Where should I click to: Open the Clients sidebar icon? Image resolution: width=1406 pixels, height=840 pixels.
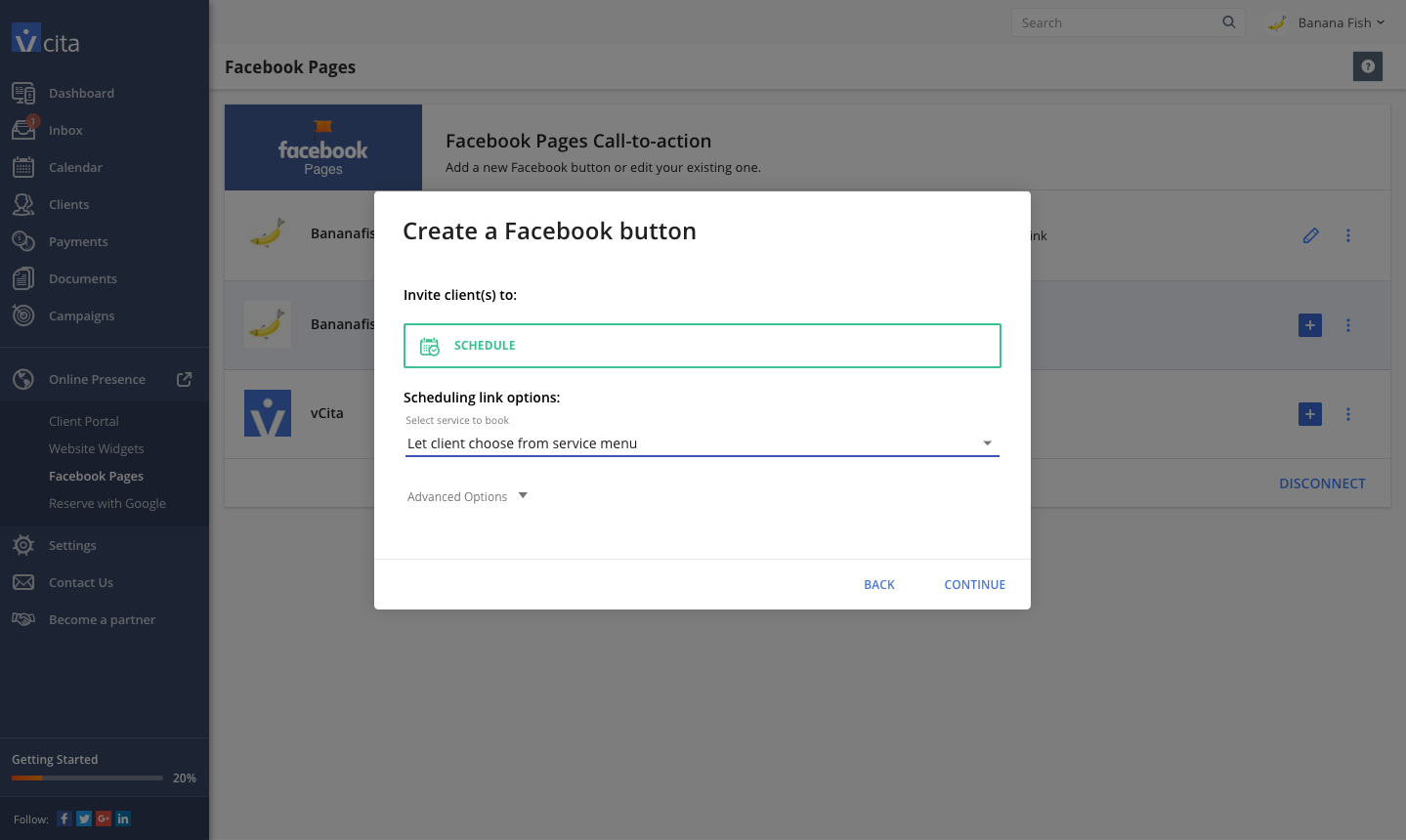pyautogui.click(x=23, y=204)
